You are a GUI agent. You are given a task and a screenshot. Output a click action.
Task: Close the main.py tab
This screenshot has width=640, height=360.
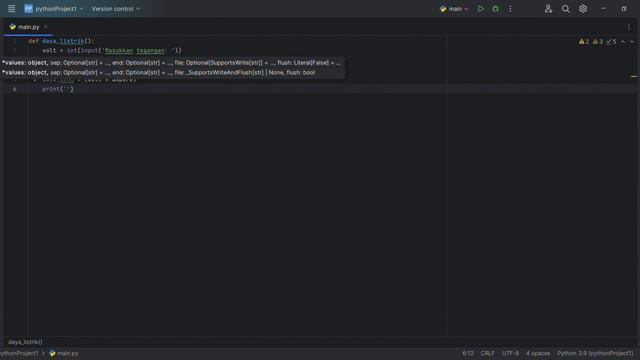coord(45,27)
